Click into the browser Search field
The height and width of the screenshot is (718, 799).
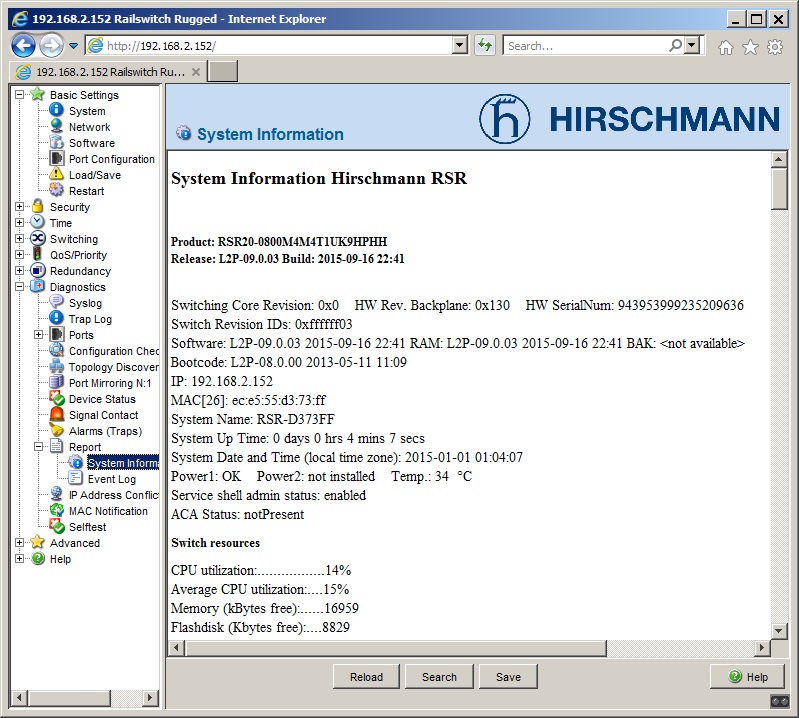click(586, 46)
